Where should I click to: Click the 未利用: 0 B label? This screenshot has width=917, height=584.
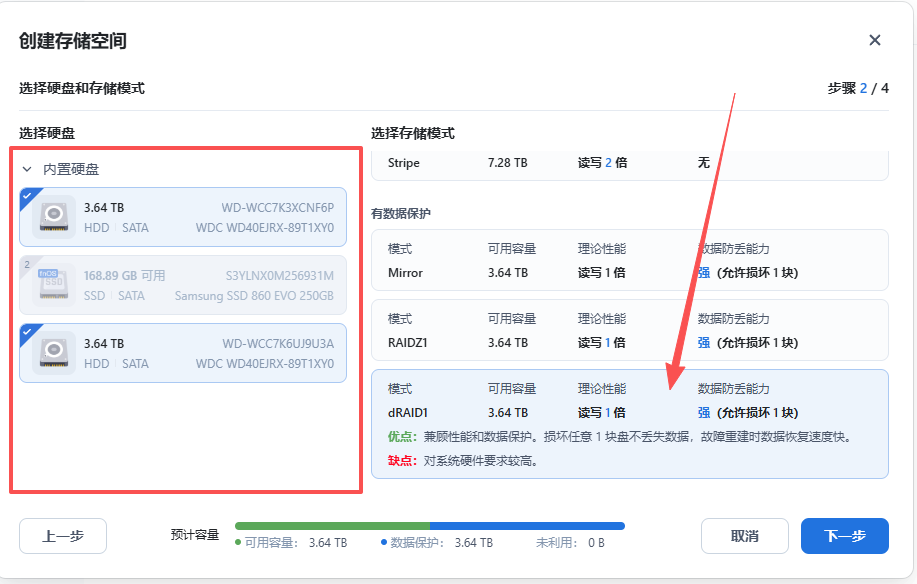(x=570, y=543)
